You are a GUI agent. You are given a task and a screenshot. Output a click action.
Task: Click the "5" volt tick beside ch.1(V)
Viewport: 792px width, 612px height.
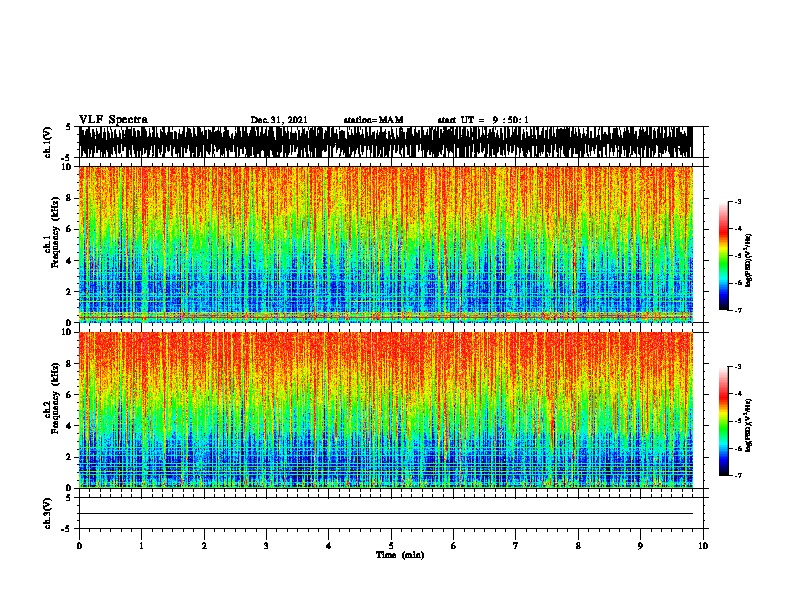(x=68, y=127)
